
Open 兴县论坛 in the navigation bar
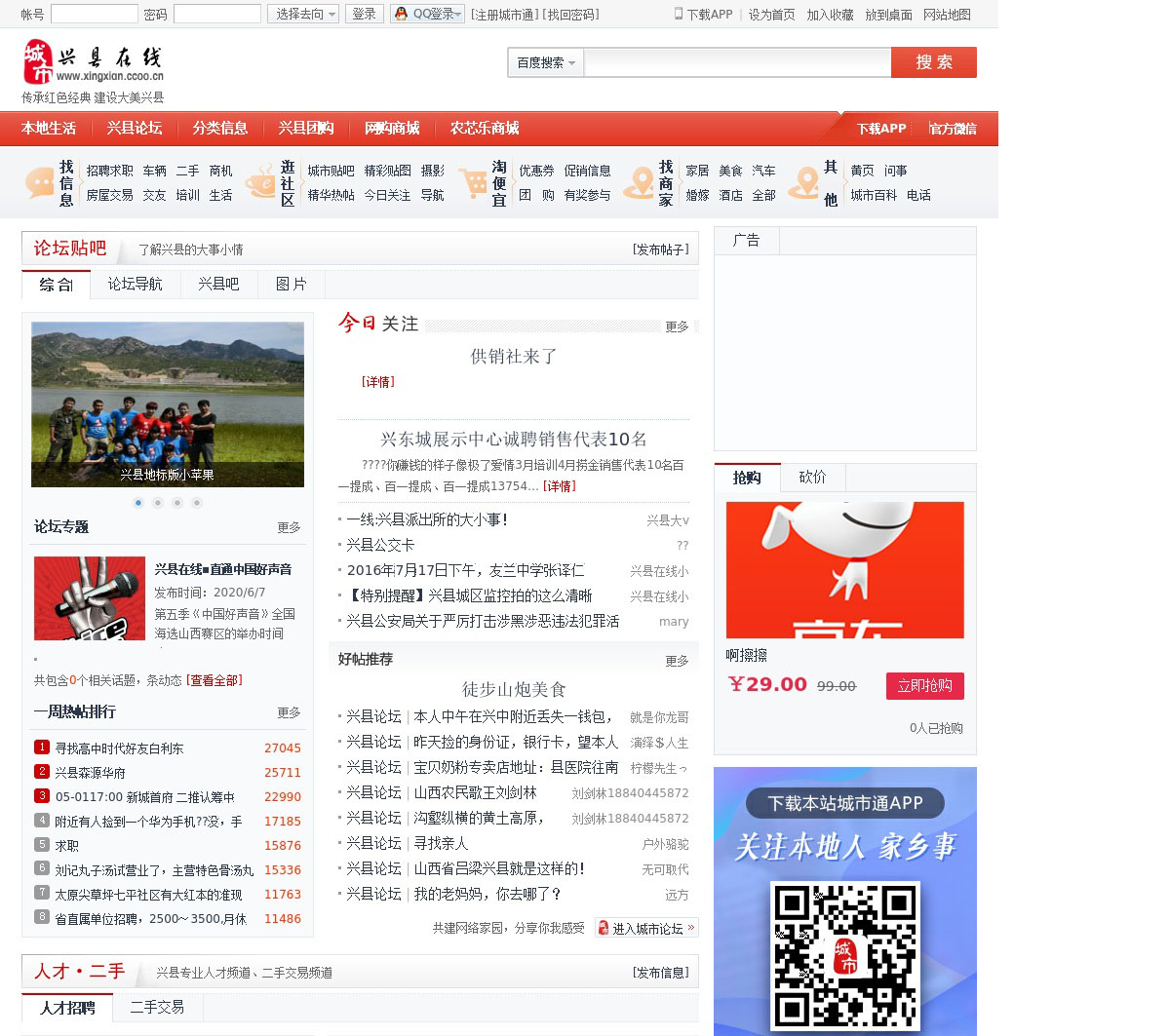click(135, 129)
